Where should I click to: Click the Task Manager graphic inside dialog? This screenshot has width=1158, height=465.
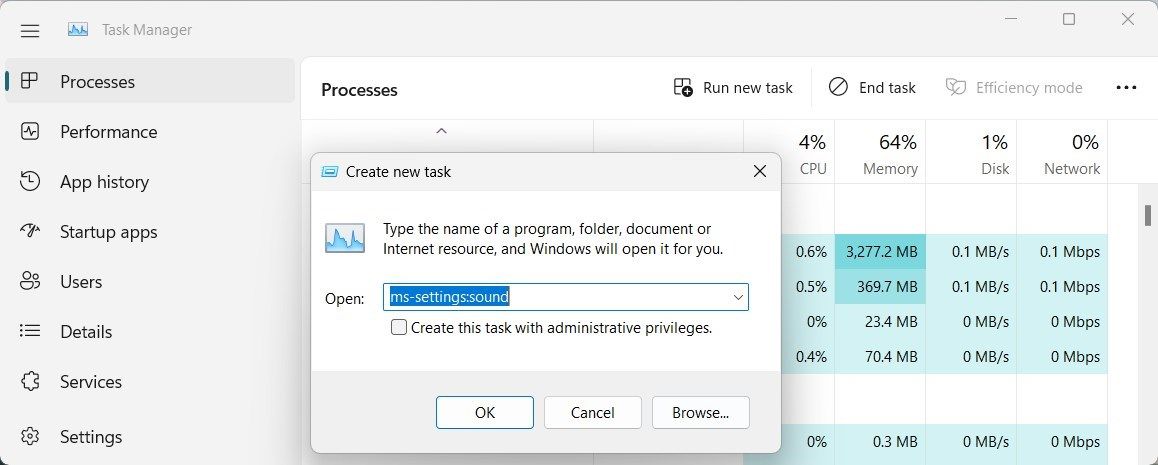[345, 238]
